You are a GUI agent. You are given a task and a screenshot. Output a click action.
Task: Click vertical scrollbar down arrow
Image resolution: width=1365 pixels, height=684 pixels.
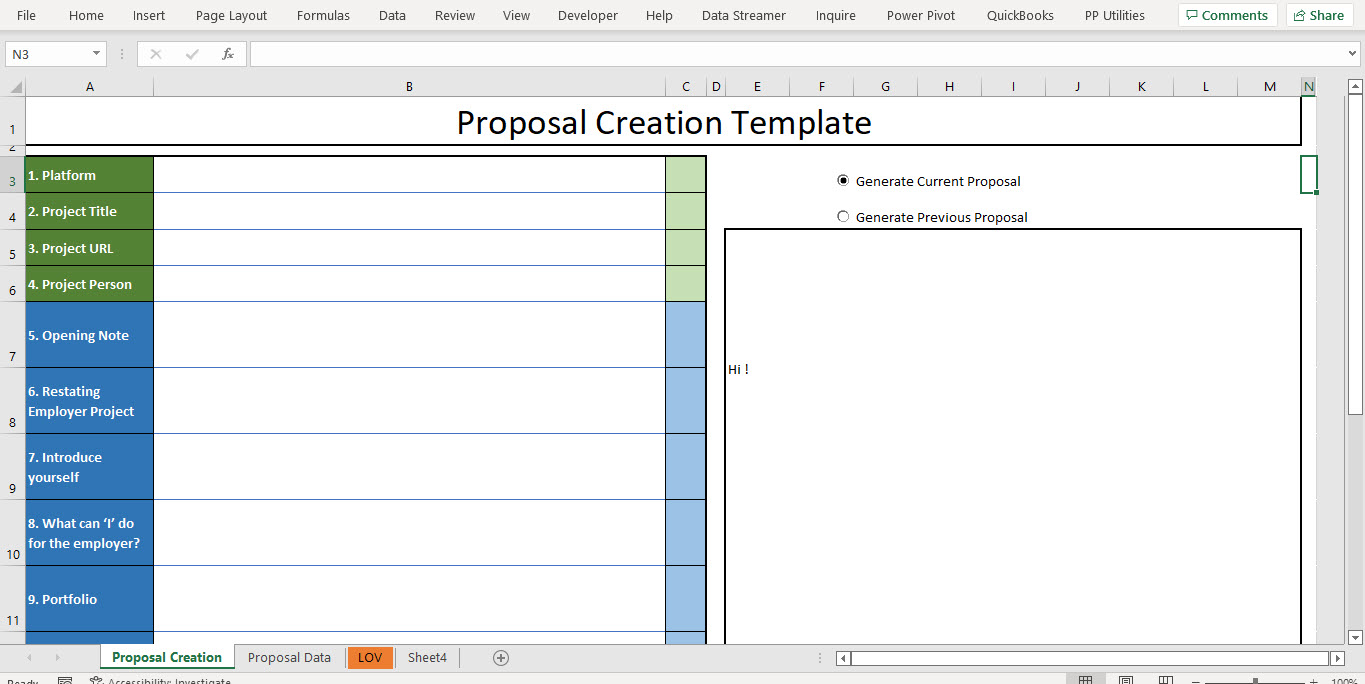coord(1355,637)
